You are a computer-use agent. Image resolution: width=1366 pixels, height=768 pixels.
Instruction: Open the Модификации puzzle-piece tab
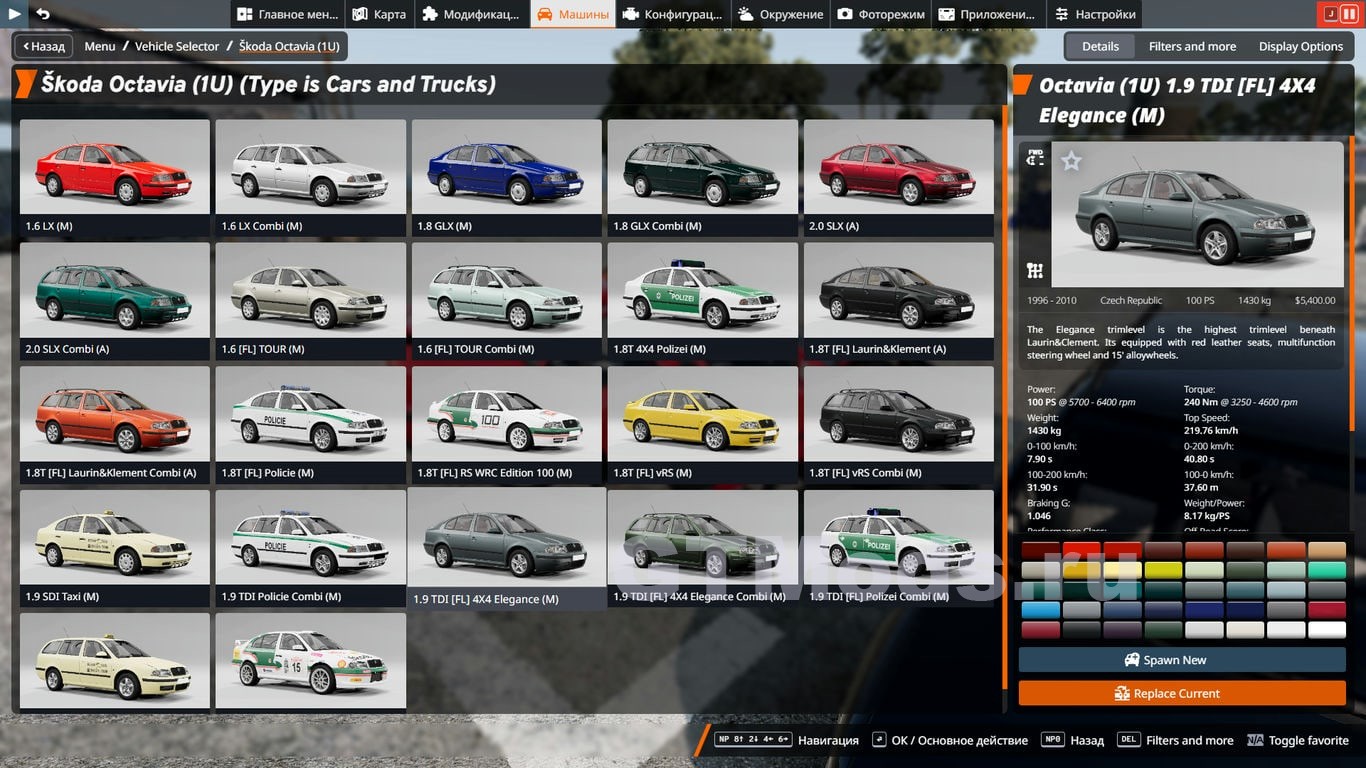471,14
